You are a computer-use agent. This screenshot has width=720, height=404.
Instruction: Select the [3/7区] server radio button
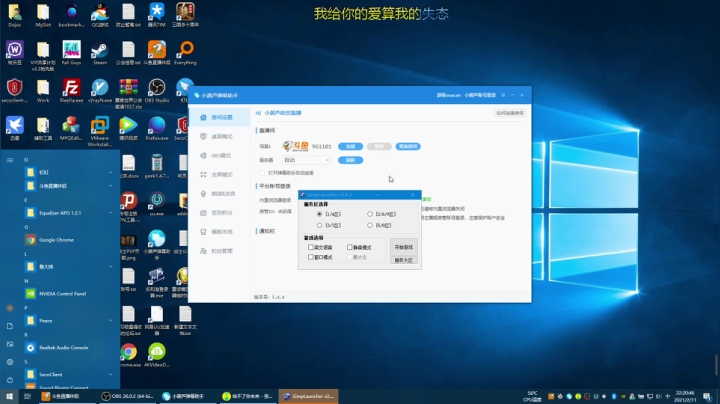coord(320,225)
